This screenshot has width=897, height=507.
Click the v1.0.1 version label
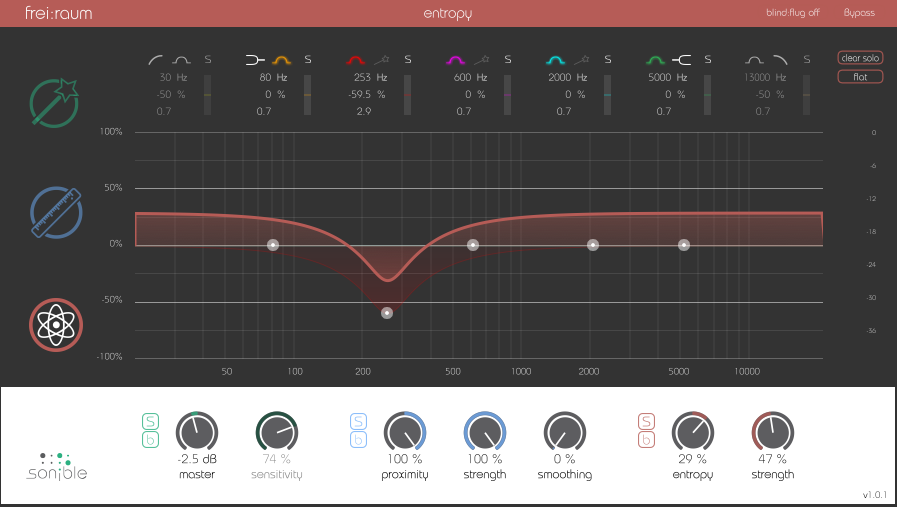tap(875, 495)
